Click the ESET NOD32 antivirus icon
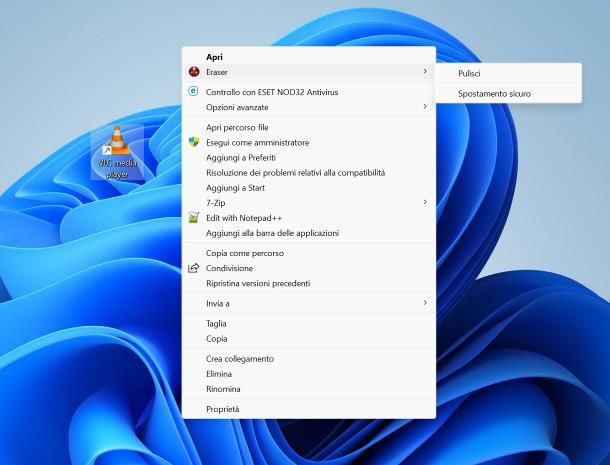Image resolution: width=610 pixels, height=465 pixels. (x=193, y=91)
